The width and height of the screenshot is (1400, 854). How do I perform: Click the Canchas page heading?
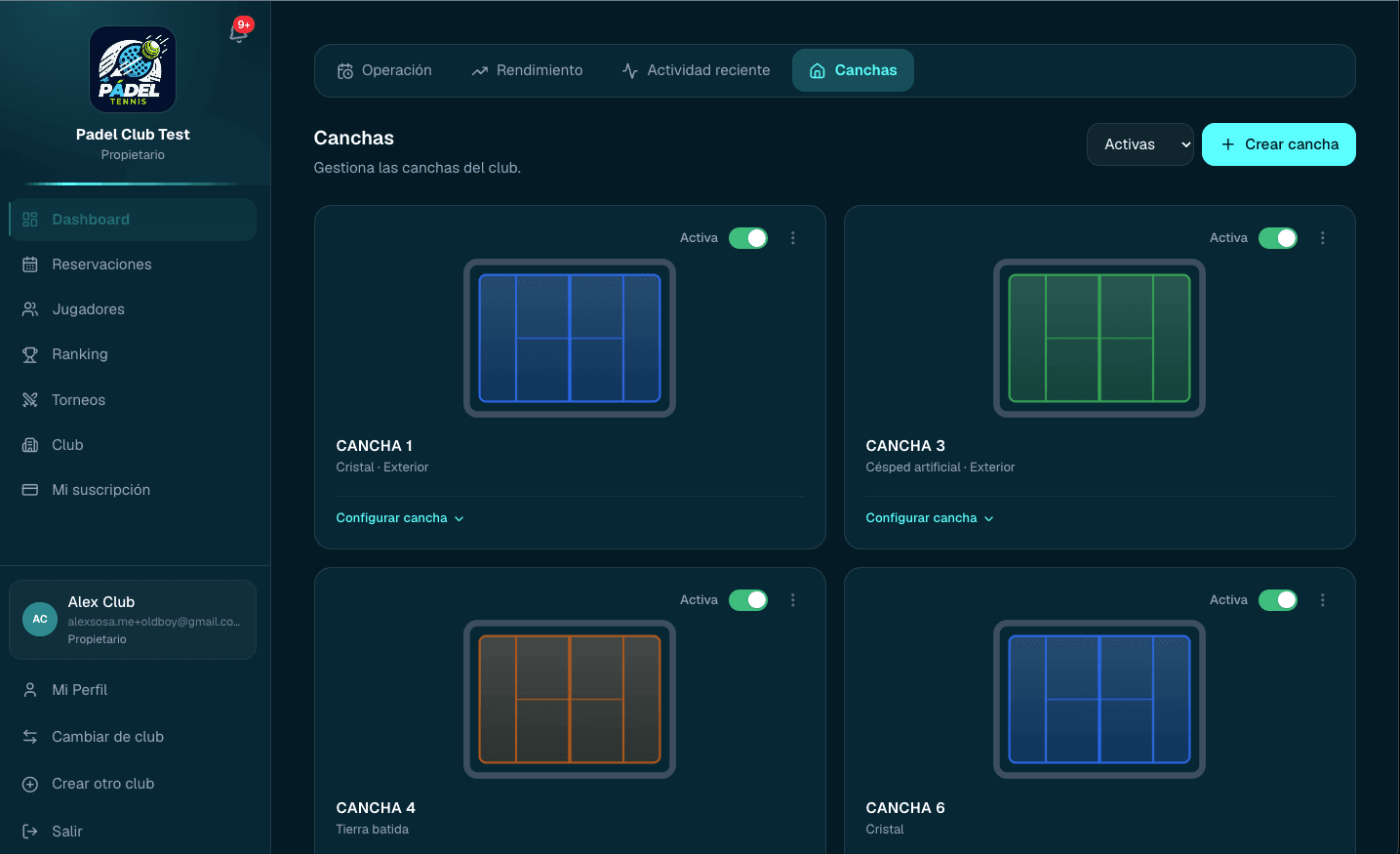point(354,138)
